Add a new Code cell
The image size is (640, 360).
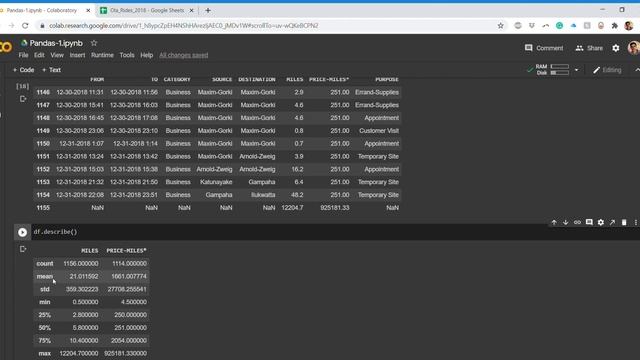click(x=23, y=70)
